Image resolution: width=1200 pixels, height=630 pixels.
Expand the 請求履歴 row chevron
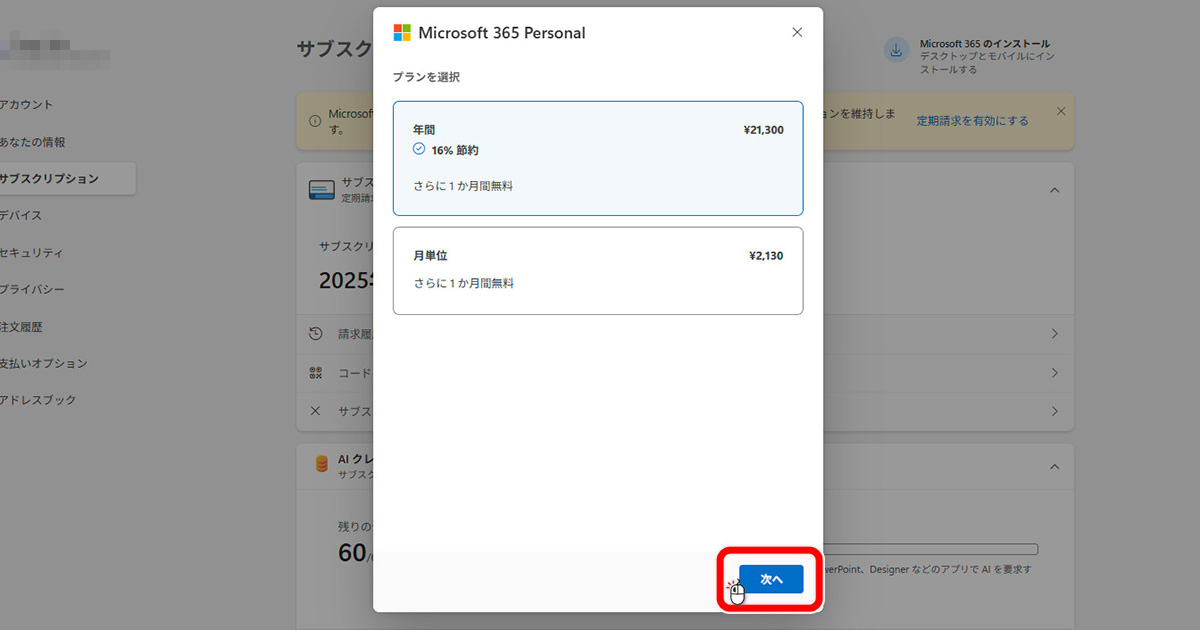(1054, 334)
